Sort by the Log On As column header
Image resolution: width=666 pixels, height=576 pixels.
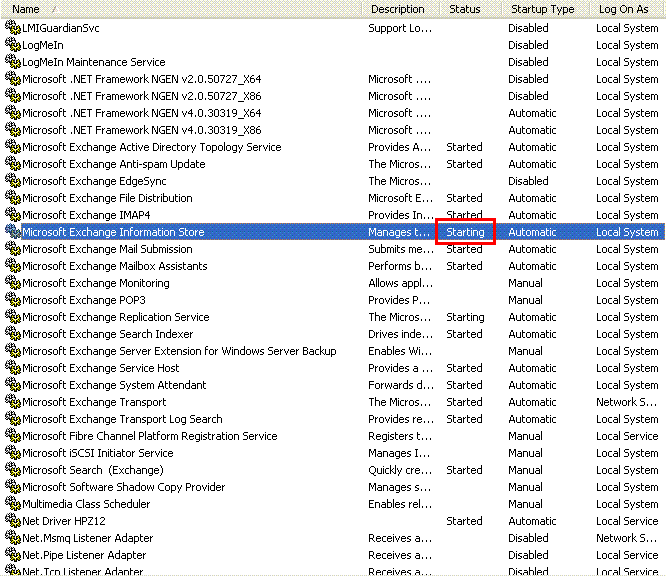(628, 9)
